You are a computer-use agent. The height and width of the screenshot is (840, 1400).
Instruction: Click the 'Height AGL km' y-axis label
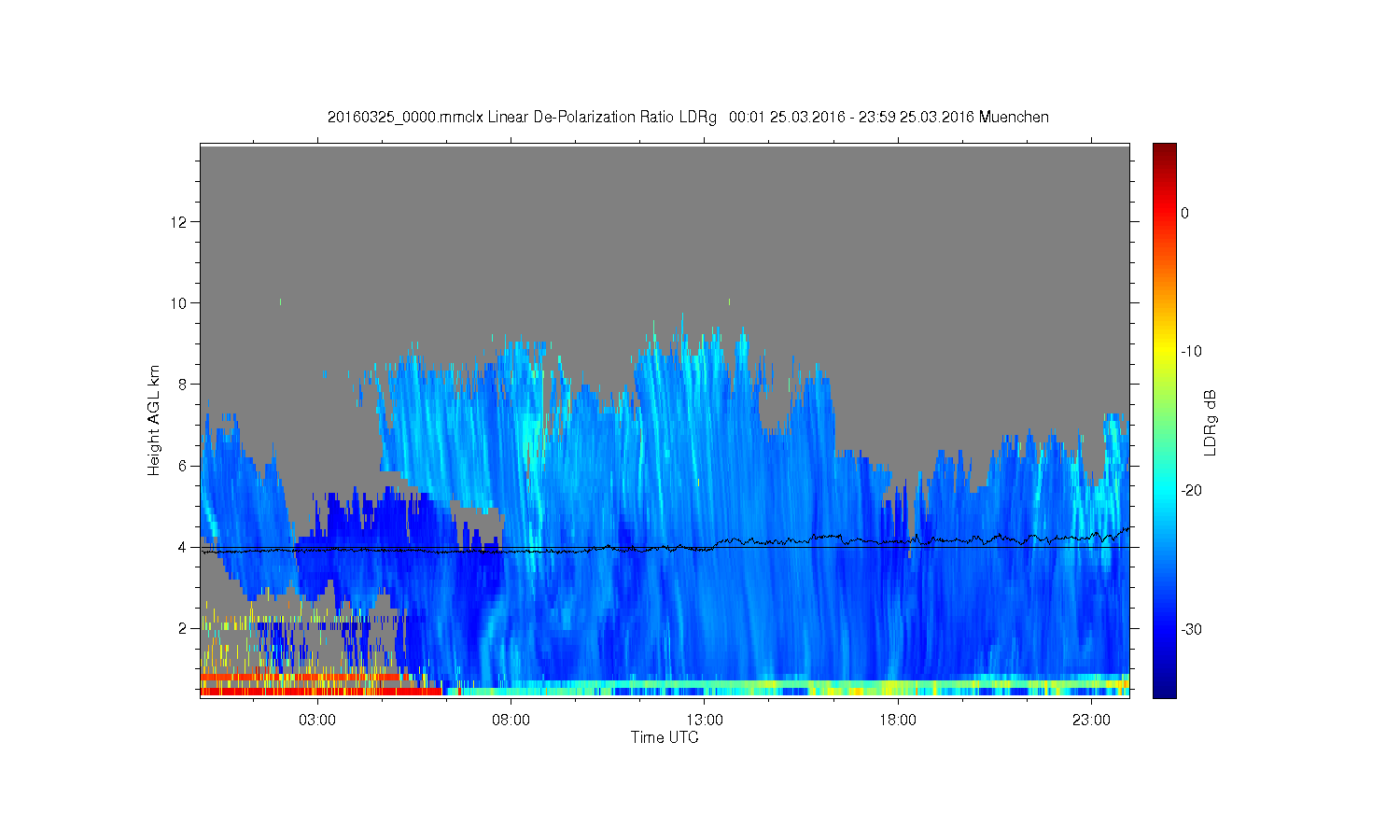click(154, 420)
